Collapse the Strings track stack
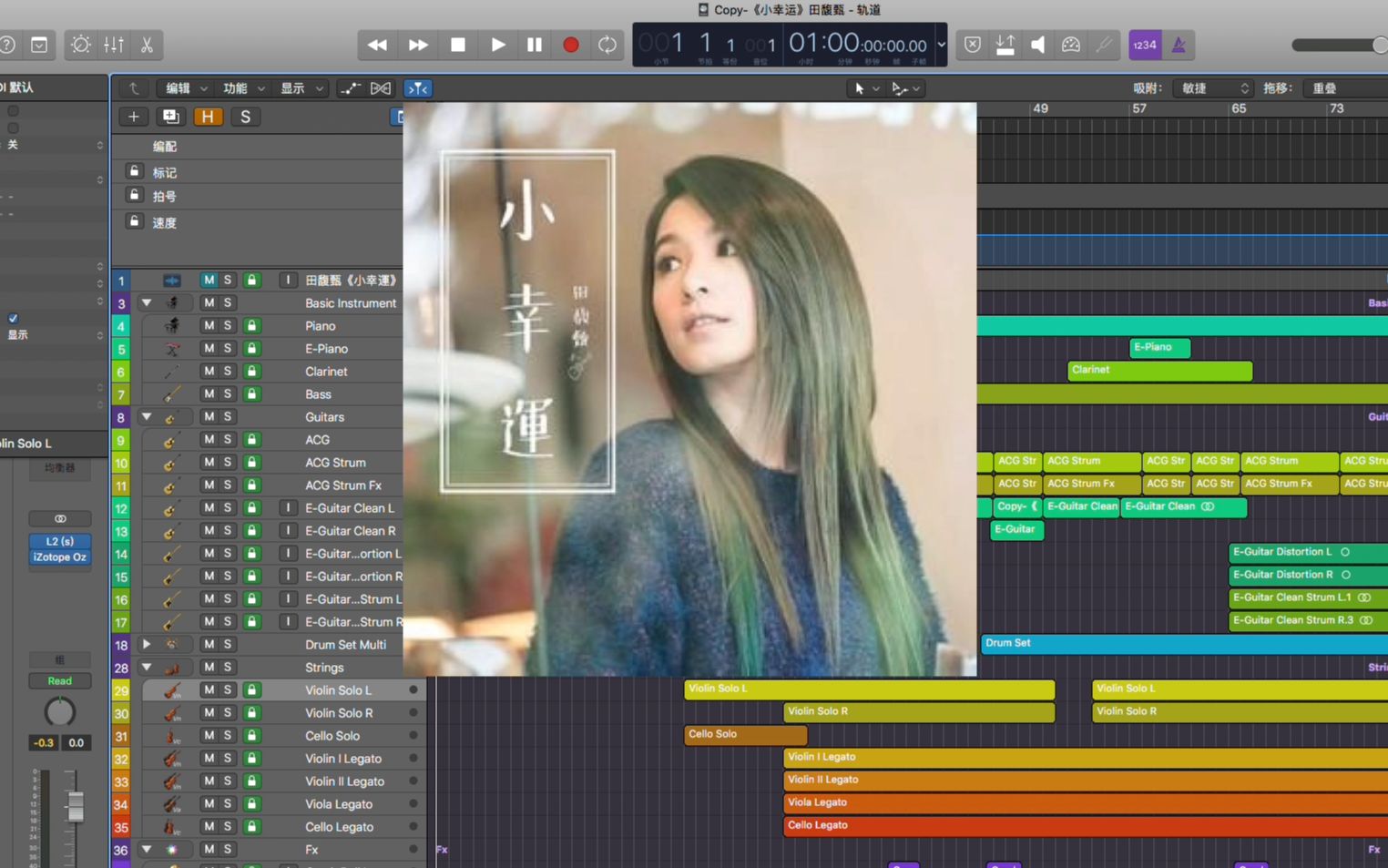The width and height of the screenshot is (1388, 868). click(x=146, y=667)
